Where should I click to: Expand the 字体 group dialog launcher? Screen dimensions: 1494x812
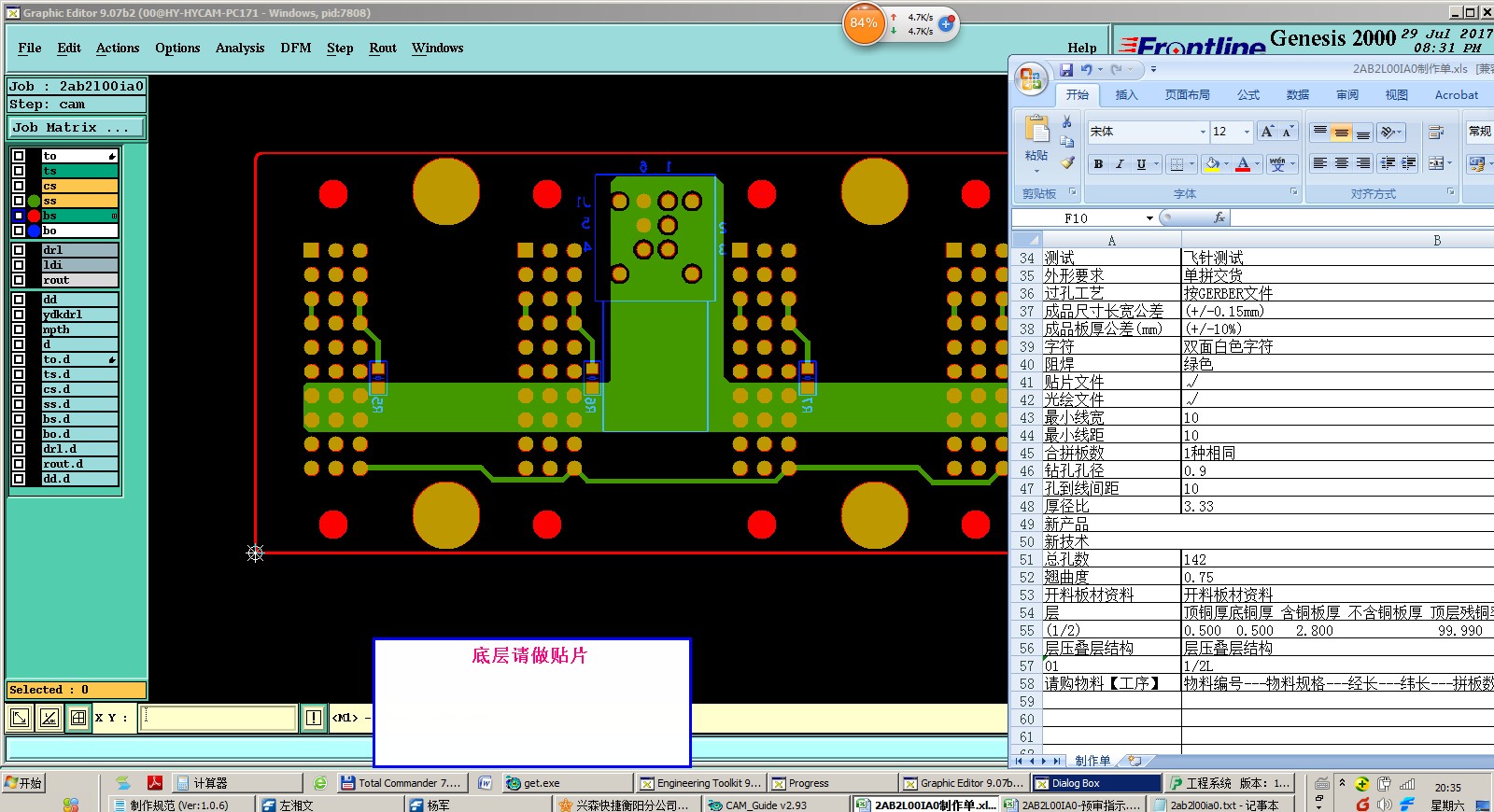click(1294, 191)
